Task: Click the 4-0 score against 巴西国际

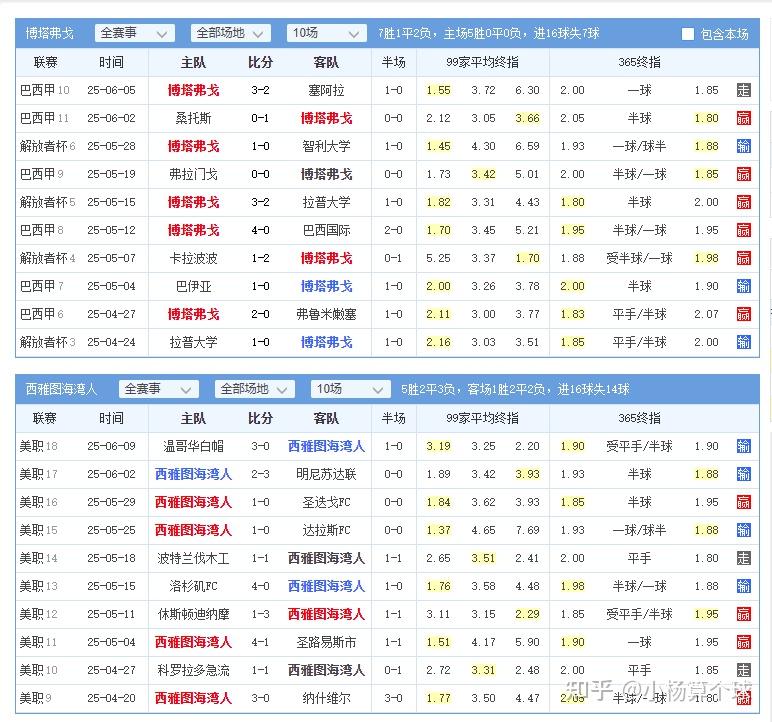Action: (x=260, y=230)
